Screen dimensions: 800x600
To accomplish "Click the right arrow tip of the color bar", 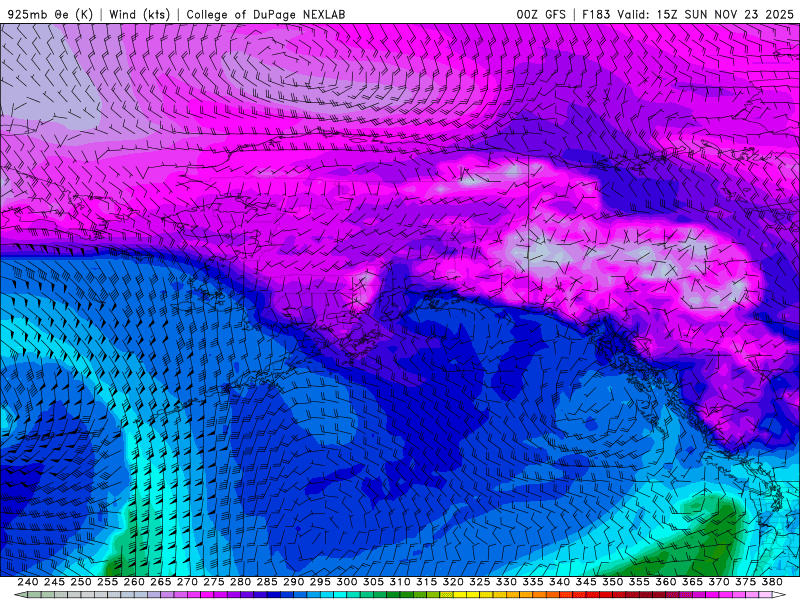I will point(780,595).
